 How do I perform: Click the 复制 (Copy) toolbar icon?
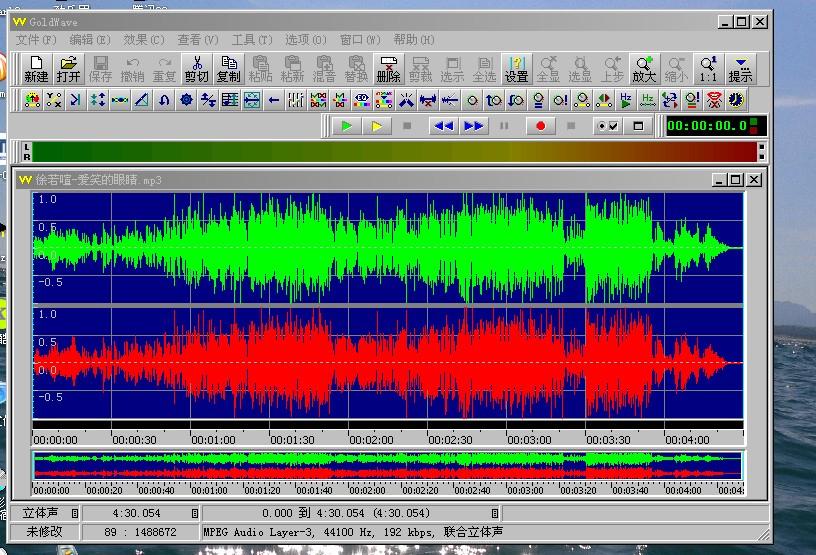tap(228, 69)
